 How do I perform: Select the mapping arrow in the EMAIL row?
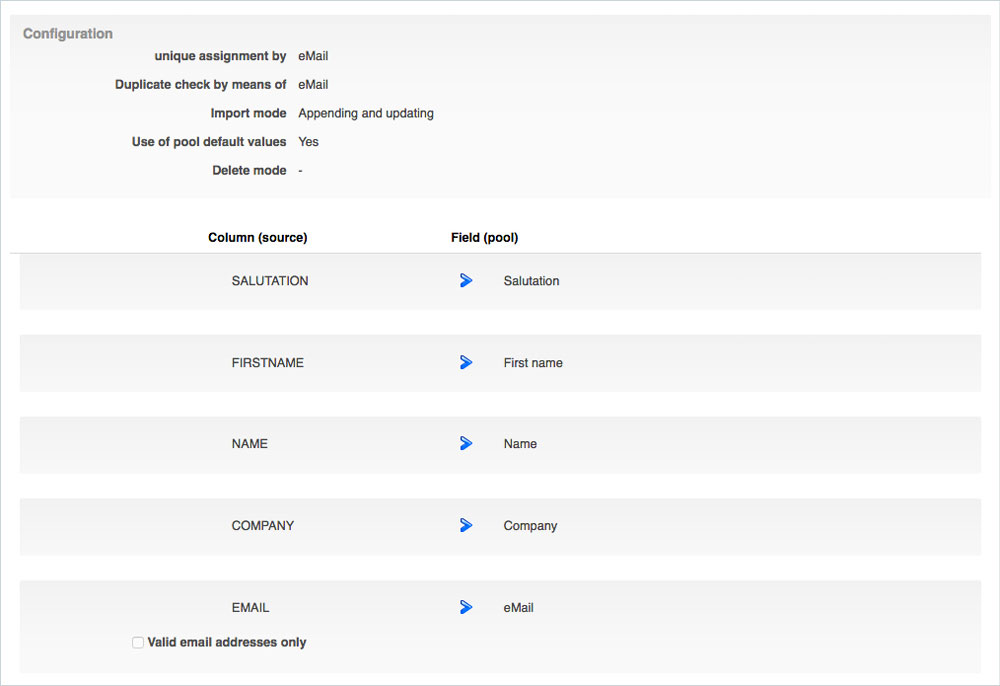point(466,607)
